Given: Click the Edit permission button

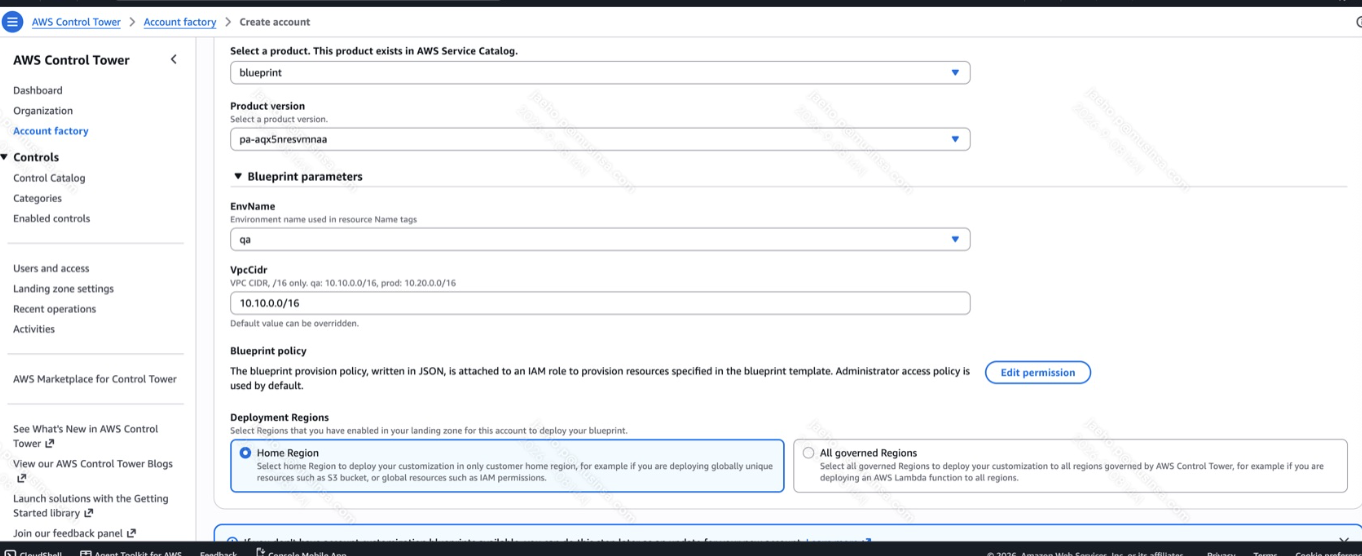Looking at the screenshot, I should pos(1038,372).
